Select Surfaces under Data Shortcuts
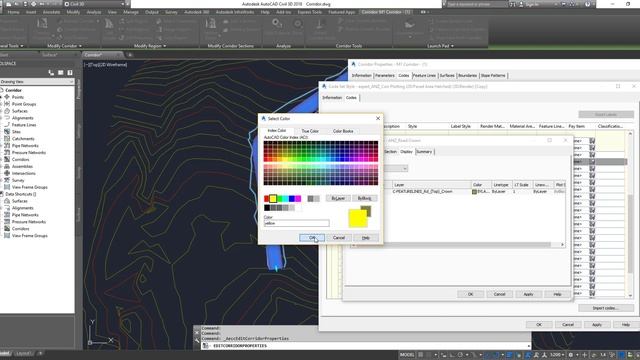Viewport: 640px width, 360px height. coord(19,201)
